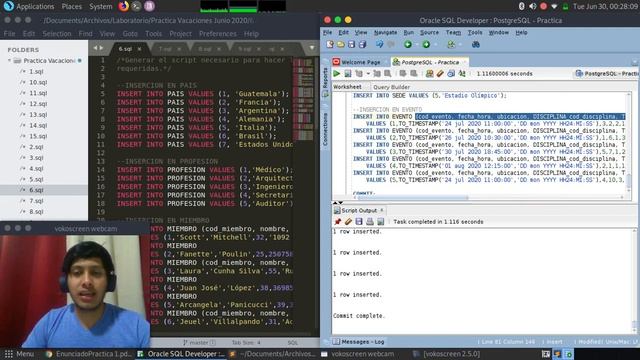
Task: Click the volume icon in system tray
Action: tap(533, 7)
